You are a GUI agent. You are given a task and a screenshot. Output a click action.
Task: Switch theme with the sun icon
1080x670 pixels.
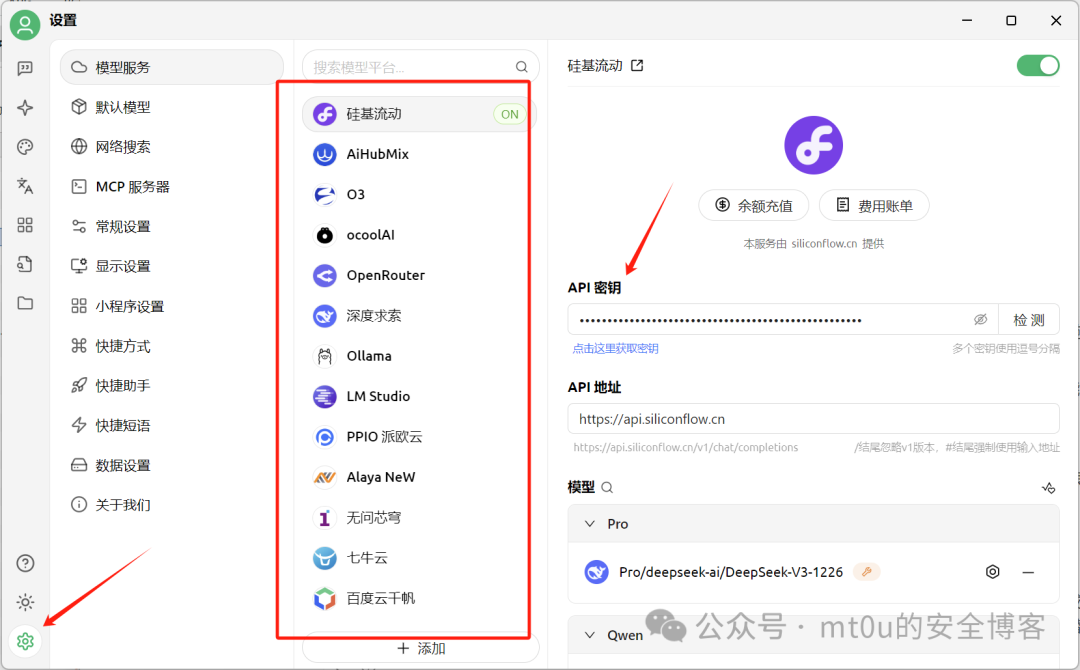click(25, 603)
